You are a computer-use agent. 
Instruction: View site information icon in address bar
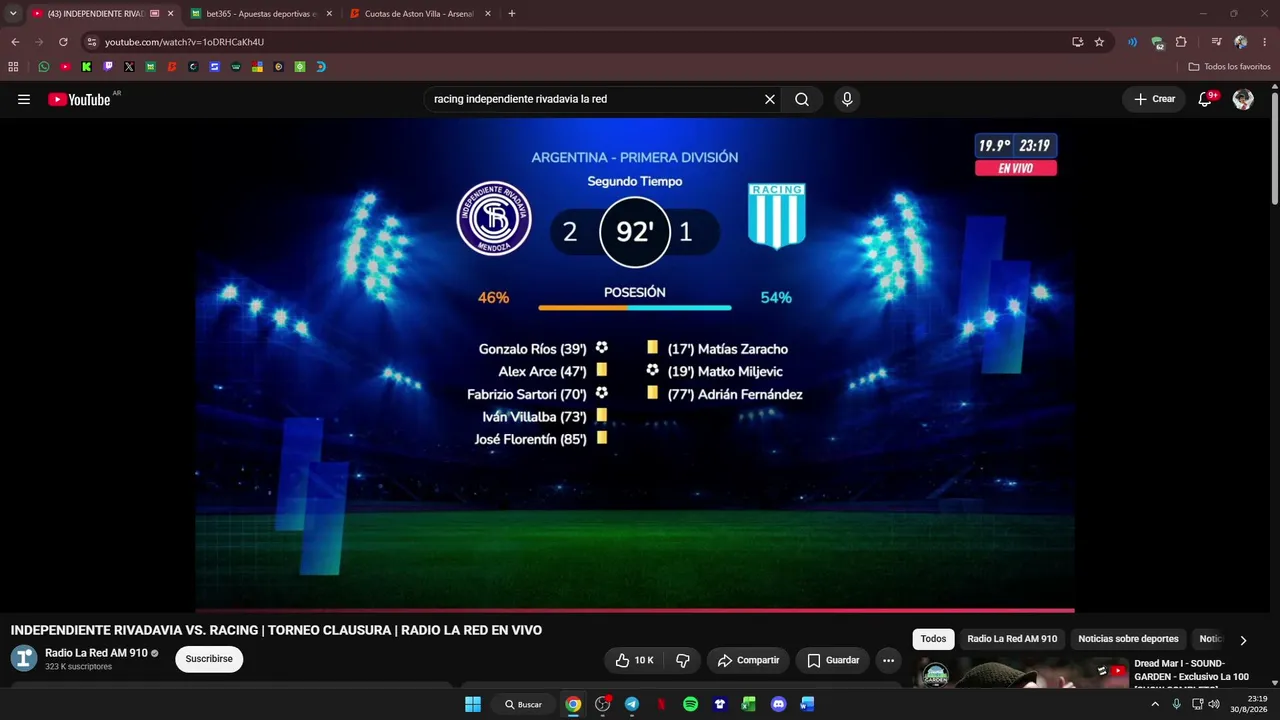click(x=91, y=42)
